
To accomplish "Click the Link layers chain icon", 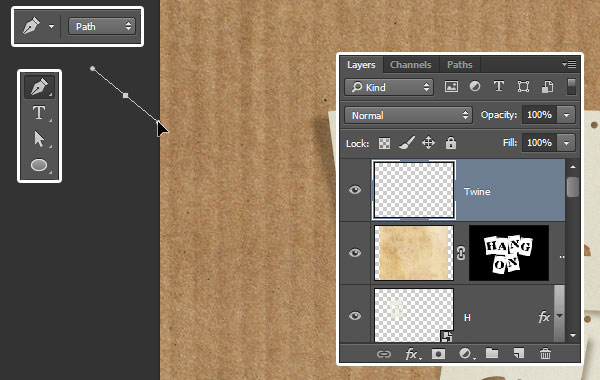I will [383, 354].
